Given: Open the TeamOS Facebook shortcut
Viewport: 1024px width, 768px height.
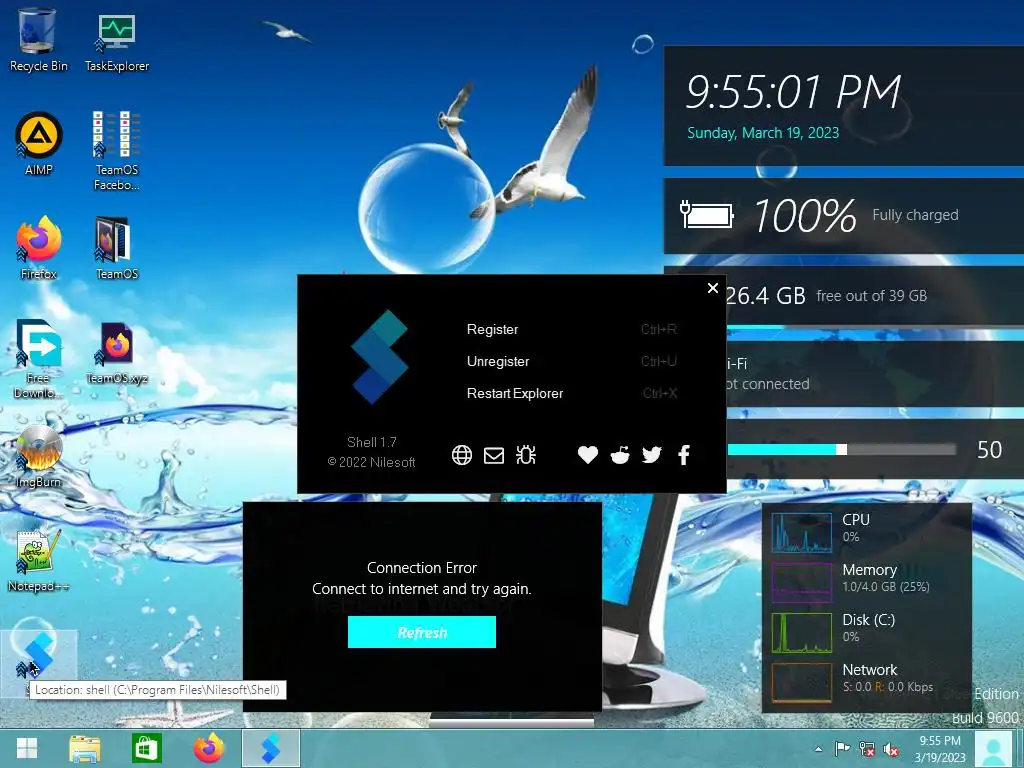Looking at the screenshot, I should coord(116,150).
